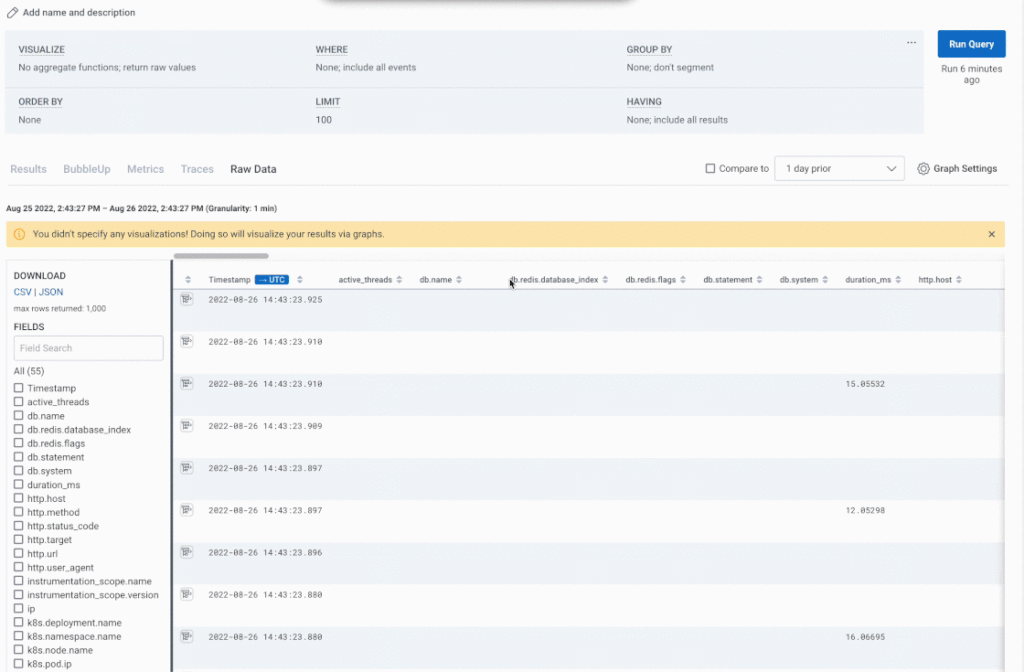The width and height of the screenshot is (1024, 672).
Task: Click the overflow ellipsis menu above Run Query
Action: click(911, 43)
